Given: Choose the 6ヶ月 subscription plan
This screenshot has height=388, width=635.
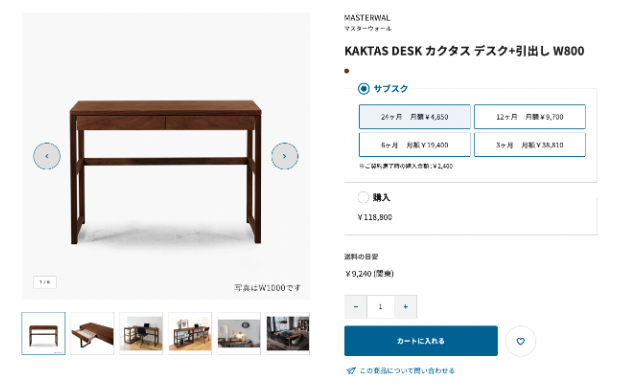Looking at the screenshot, I should (415, 145).
